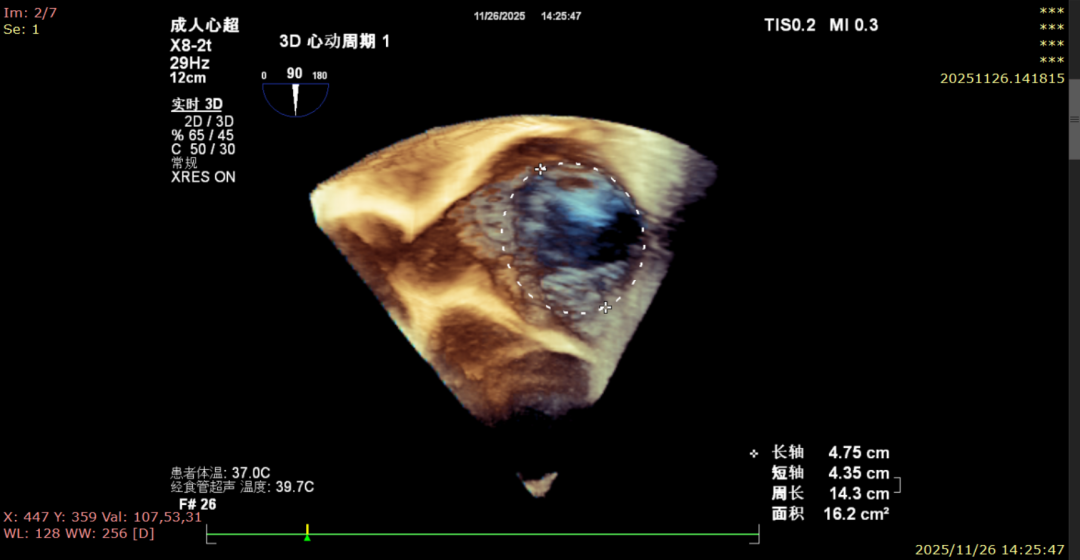Click the probe angle indicator showing 90
Screen dimensions: 1080x560
(x=295, y=94)
